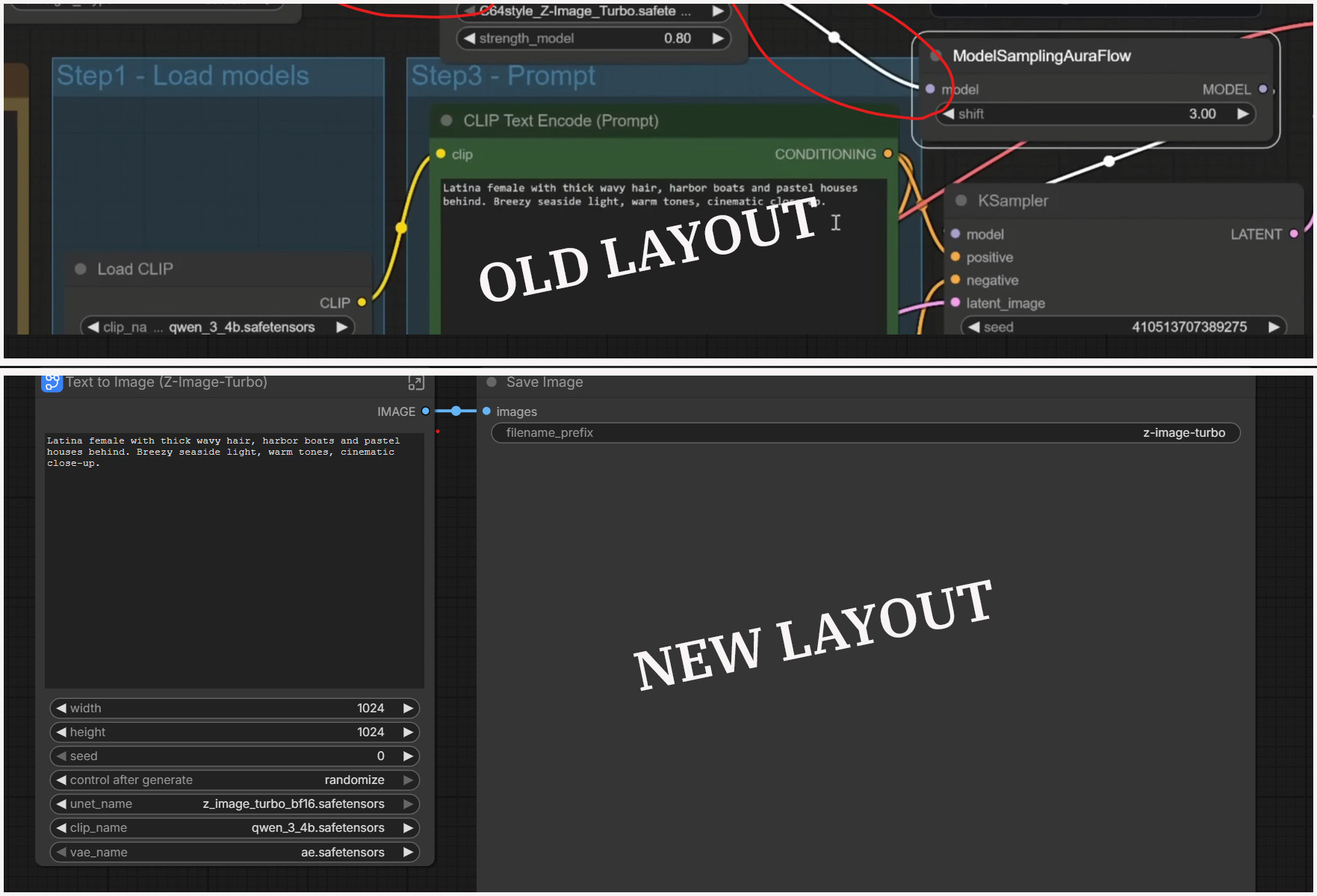Click the MODEL output socket on ModelSamplingAuraFlow
The height and width of the screenshot is (896, 1317).
tap(1263, 89)
